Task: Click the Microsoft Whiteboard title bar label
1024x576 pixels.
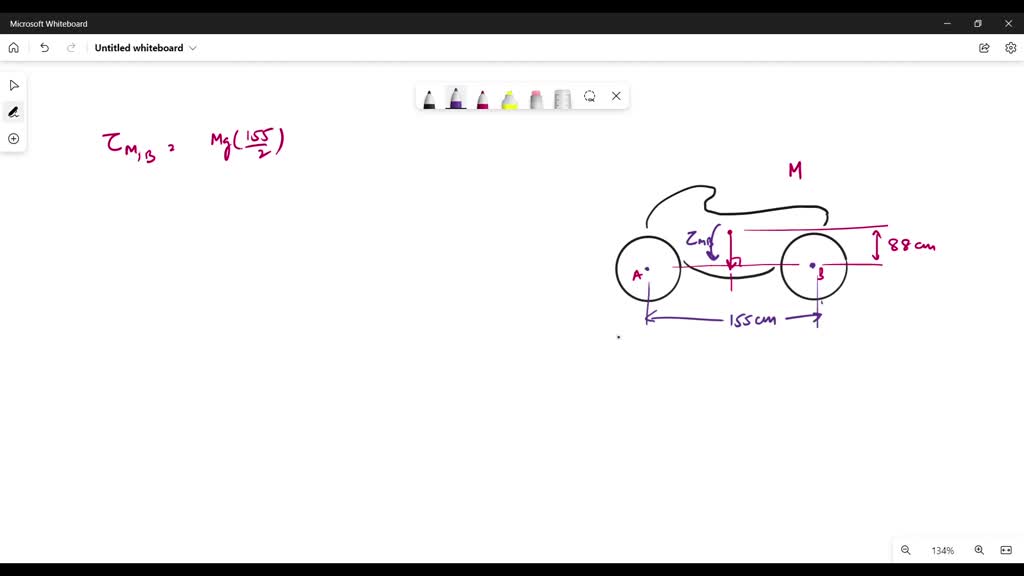Action: [x=48, y=23]
